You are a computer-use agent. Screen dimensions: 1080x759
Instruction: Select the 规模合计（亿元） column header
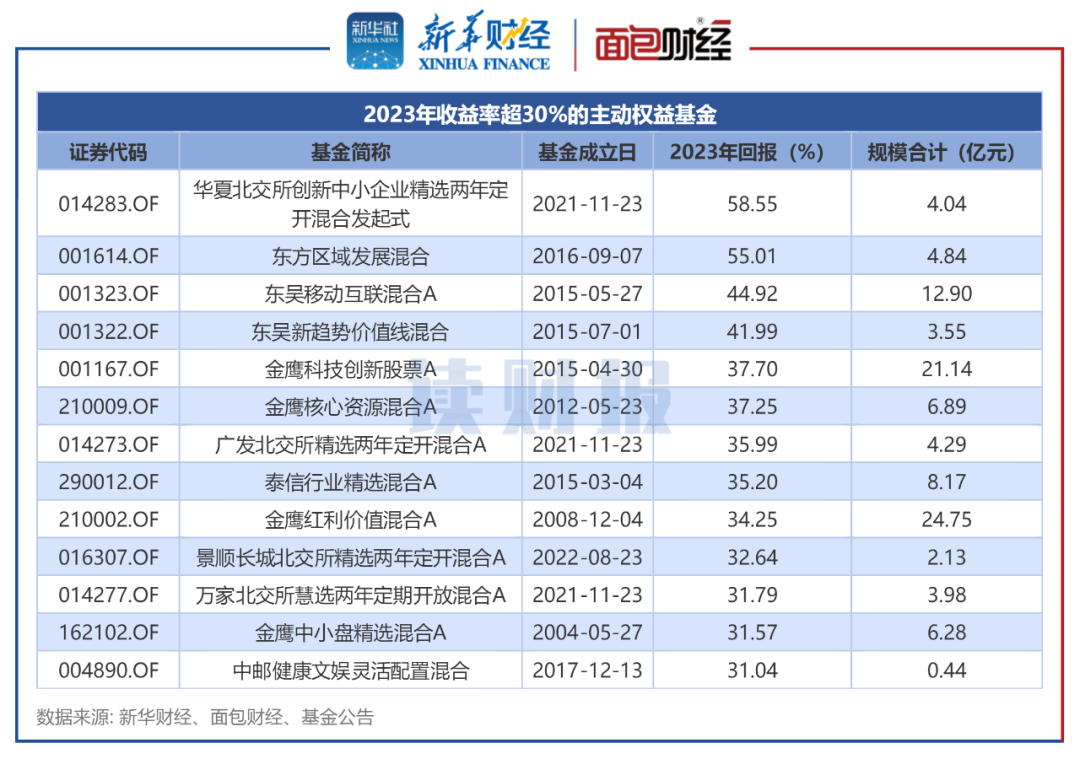click(x=946, y=152)
